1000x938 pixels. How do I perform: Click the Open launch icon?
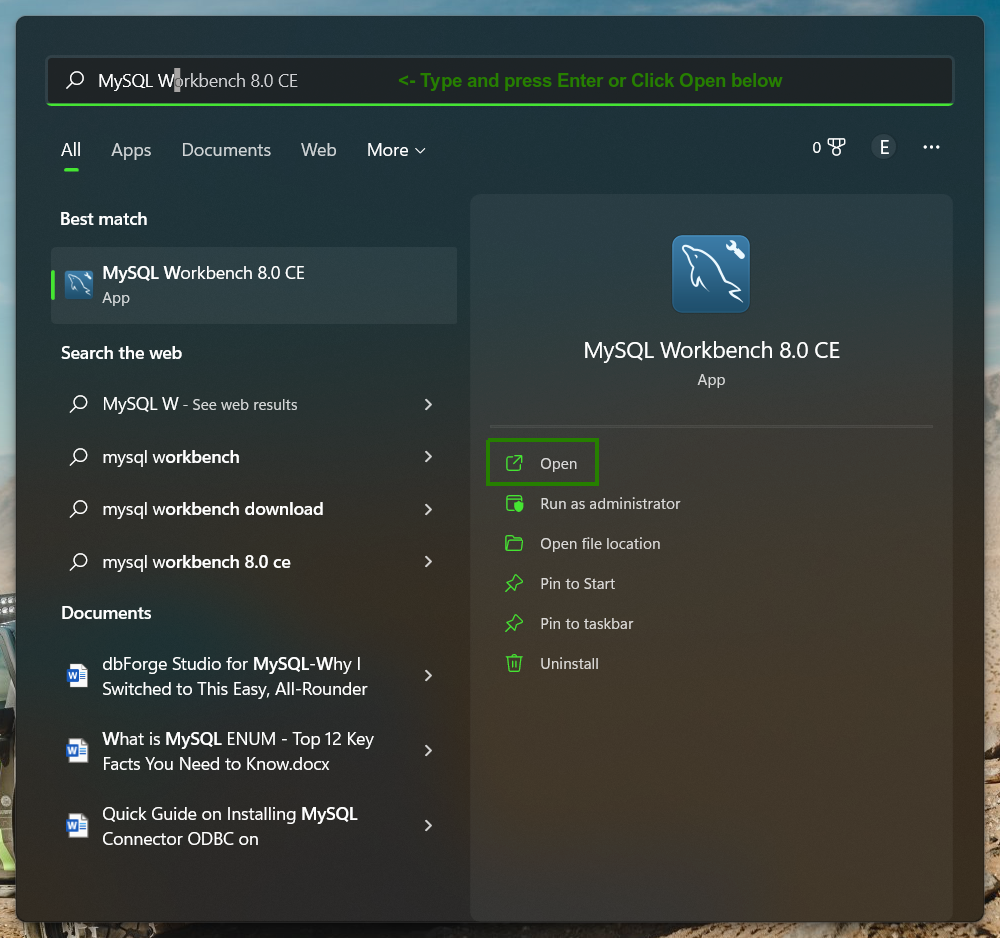point(514,463)
